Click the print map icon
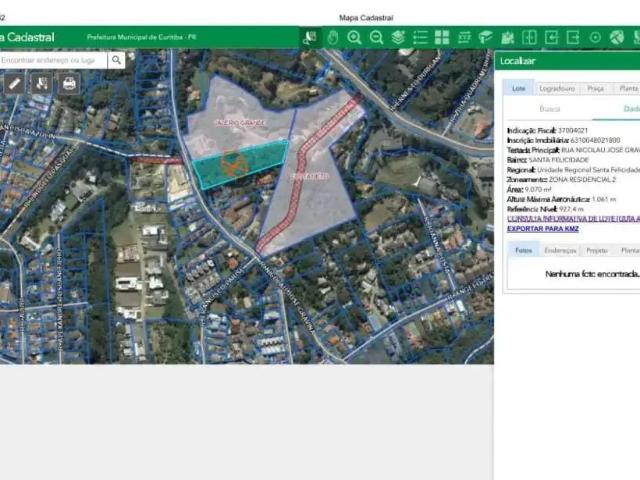The height and width of the screenshot is (480, 640). pyautogui.click(x=69, y=83)
